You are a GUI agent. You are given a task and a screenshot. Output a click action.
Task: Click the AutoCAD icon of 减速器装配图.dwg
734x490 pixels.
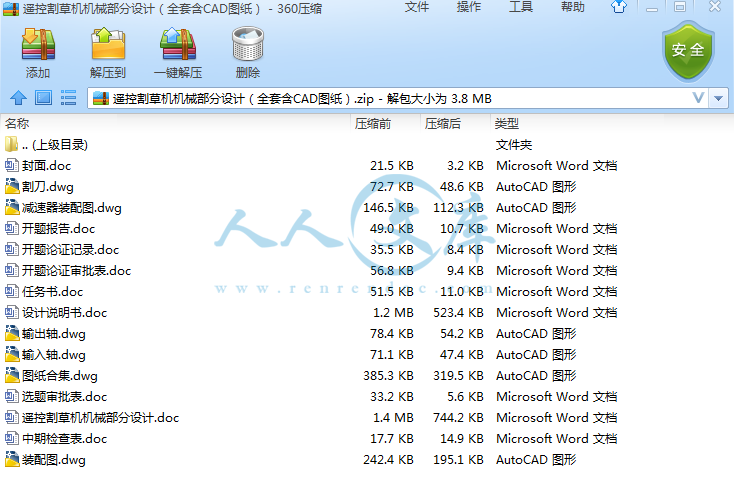click(12, 207)
